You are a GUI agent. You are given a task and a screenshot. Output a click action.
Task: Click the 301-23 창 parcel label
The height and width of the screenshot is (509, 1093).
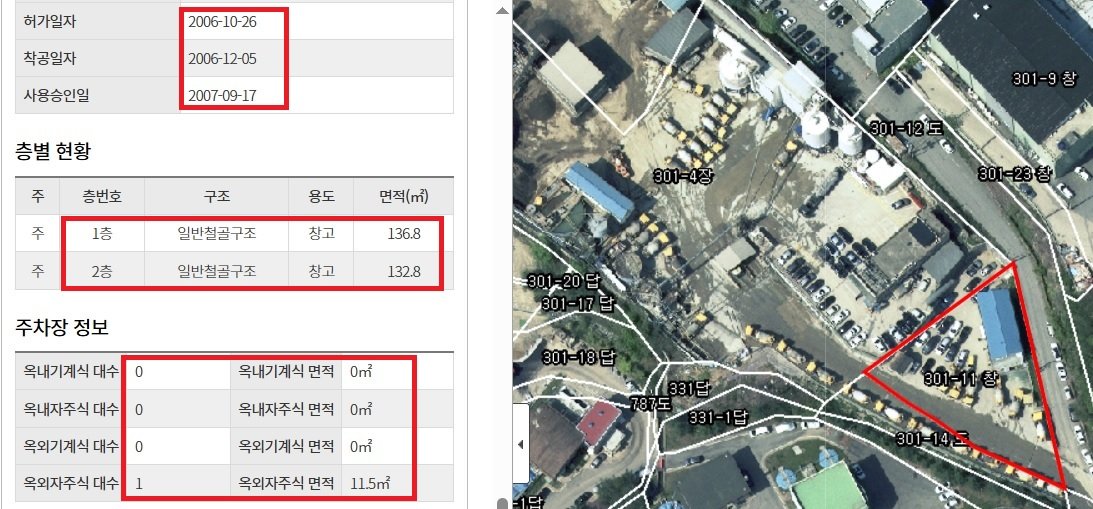point(1014,174)
